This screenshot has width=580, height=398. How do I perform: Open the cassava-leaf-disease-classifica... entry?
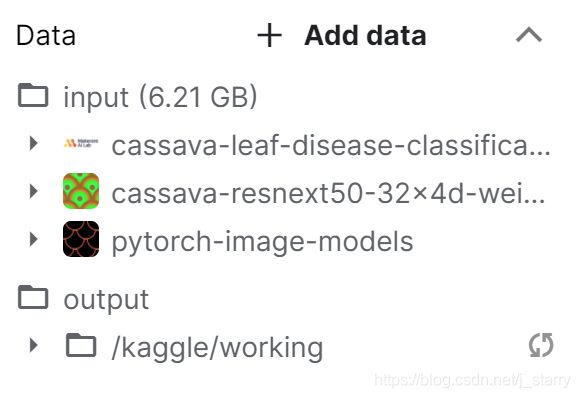tap(331, 145)
